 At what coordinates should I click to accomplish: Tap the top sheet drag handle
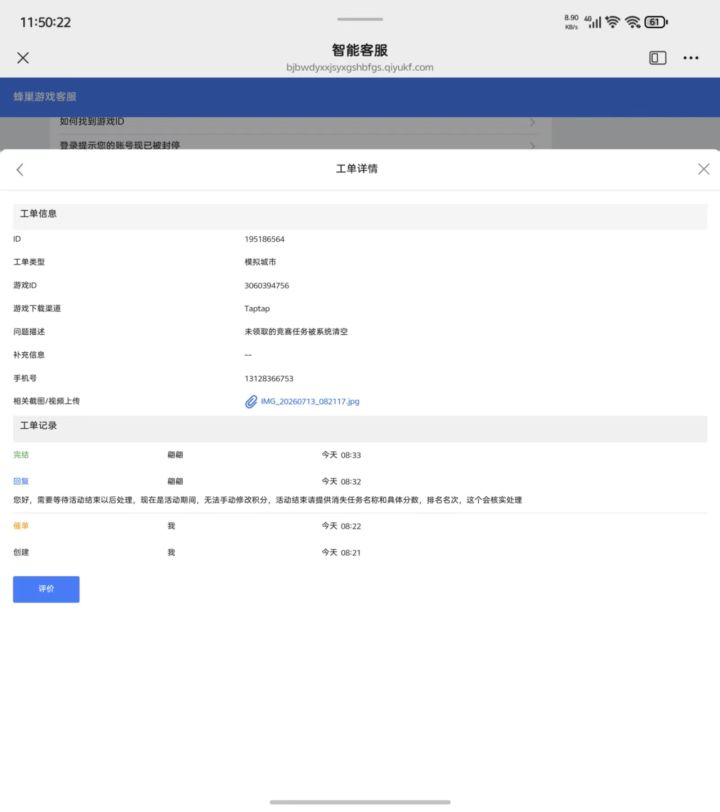[x=360, y=19]
